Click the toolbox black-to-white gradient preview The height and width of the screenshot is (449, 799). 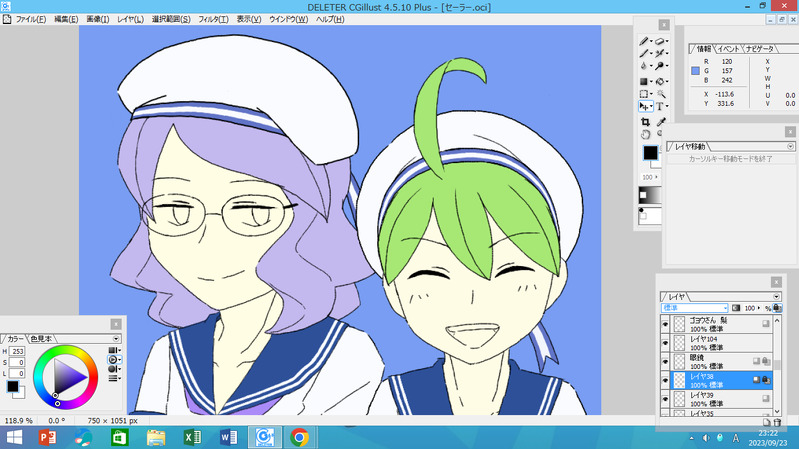coord(650,195)
